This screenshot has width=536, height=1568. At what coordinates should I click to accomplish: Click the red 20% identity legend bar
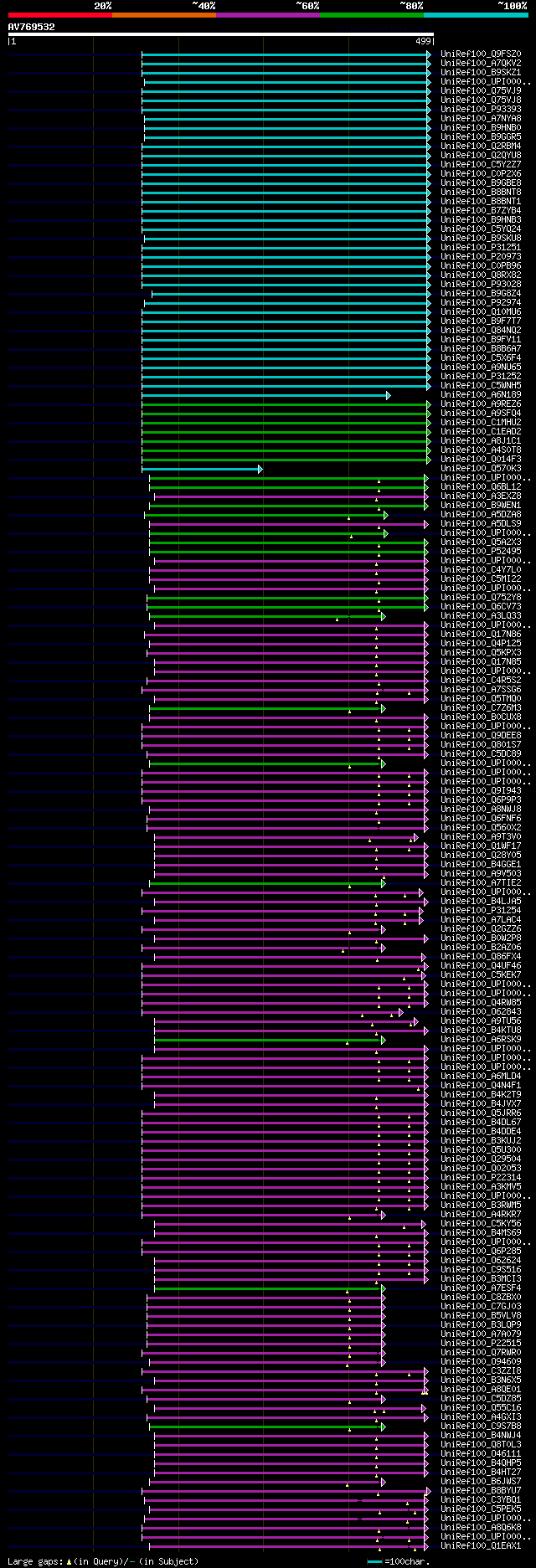pos(59,15)
